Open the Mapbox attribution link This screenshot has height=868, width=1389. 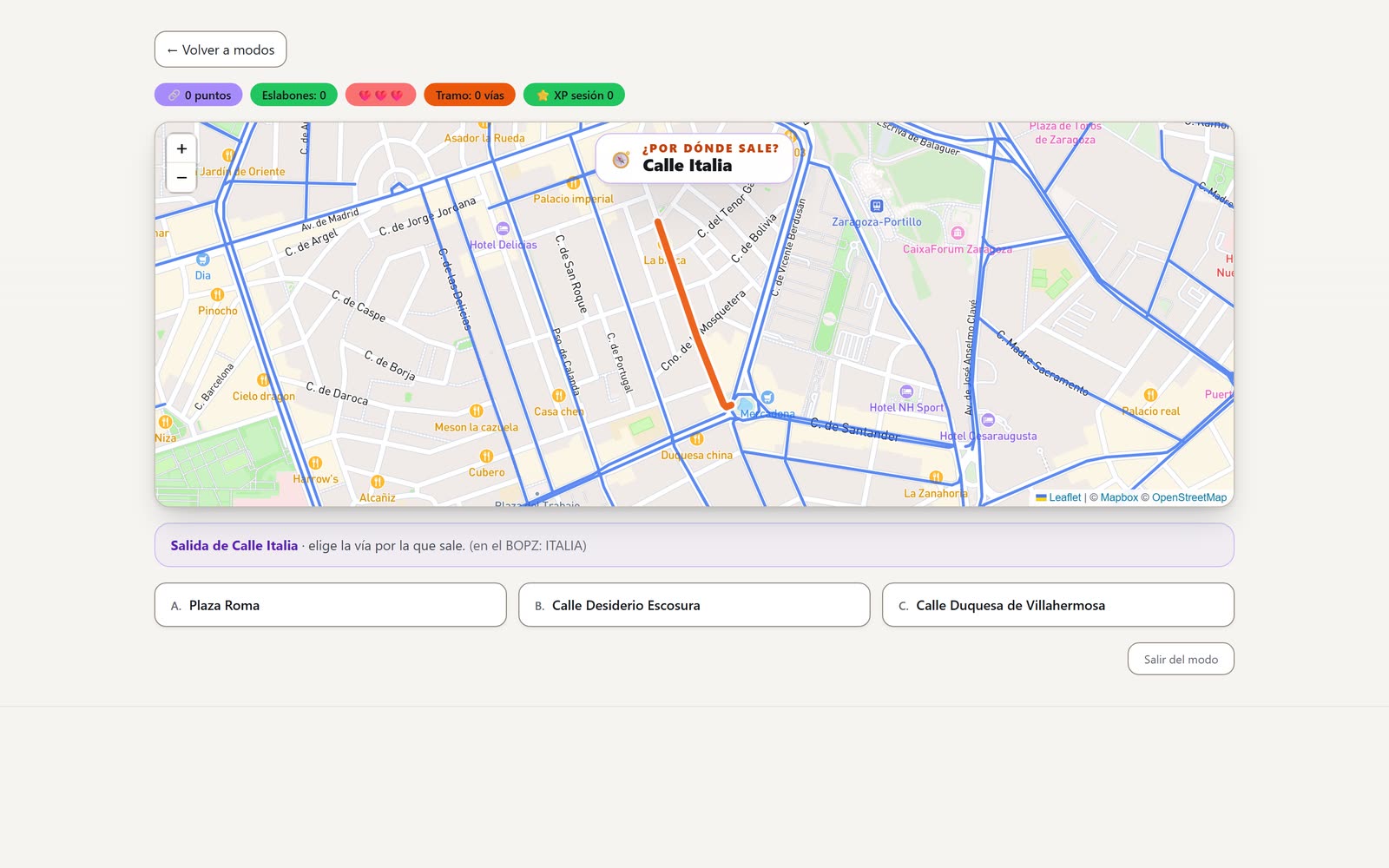[1119, 497]
